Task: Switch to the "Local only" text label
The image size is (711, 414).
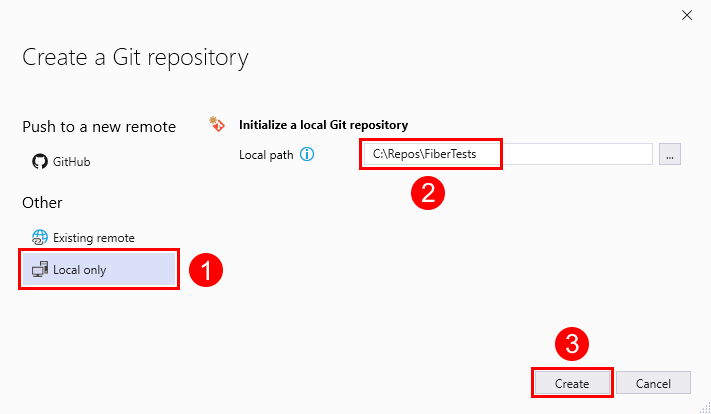Action: [x=80, y=270]
